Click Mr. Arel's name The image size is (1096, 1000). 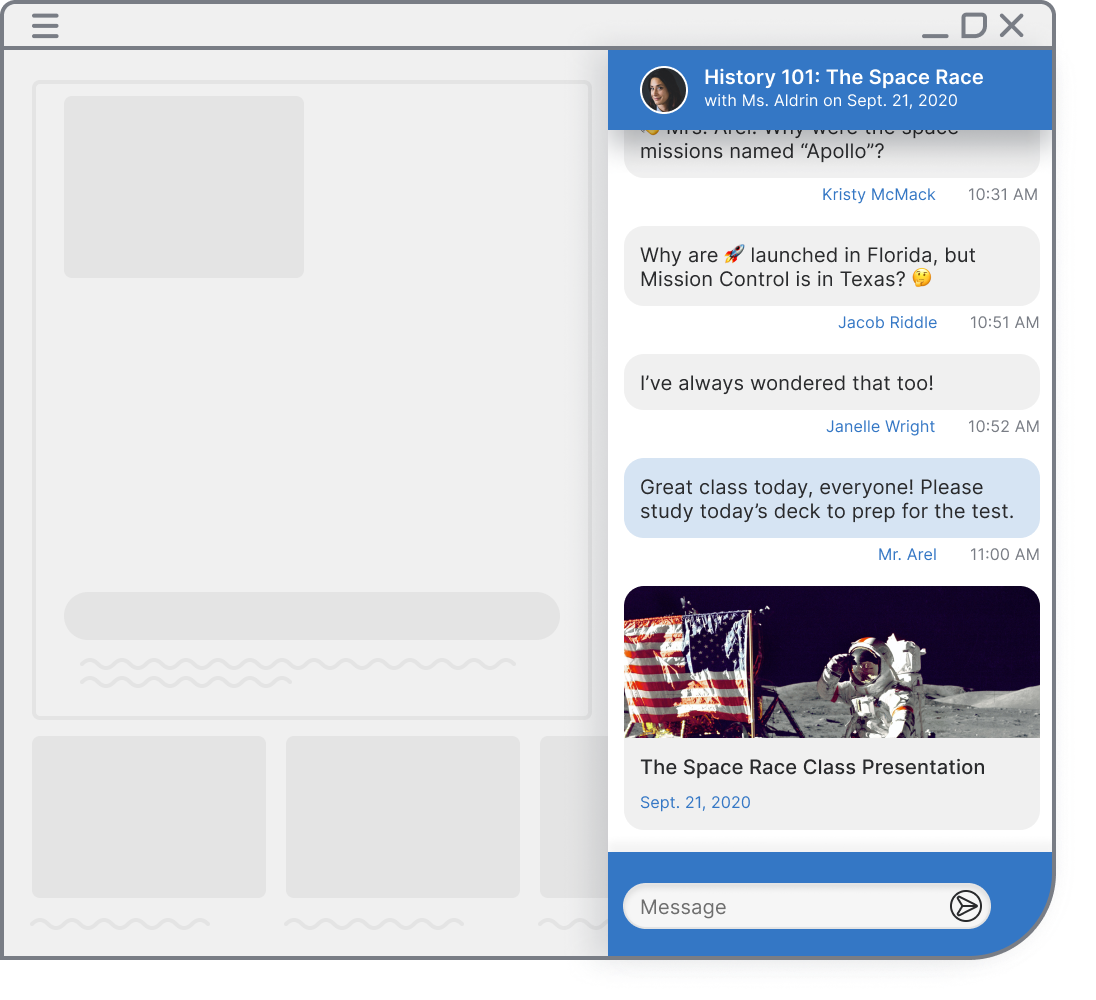click(x=907, y=554)
